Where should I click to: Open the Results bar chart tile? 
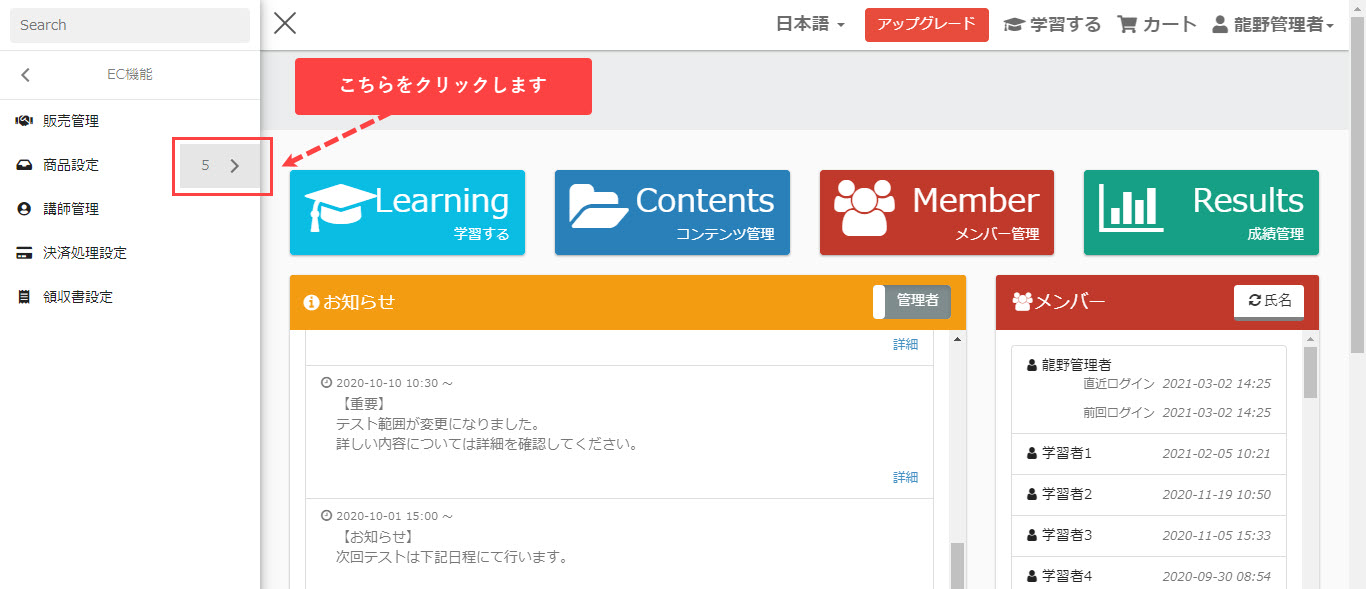tap(1201, 212)
